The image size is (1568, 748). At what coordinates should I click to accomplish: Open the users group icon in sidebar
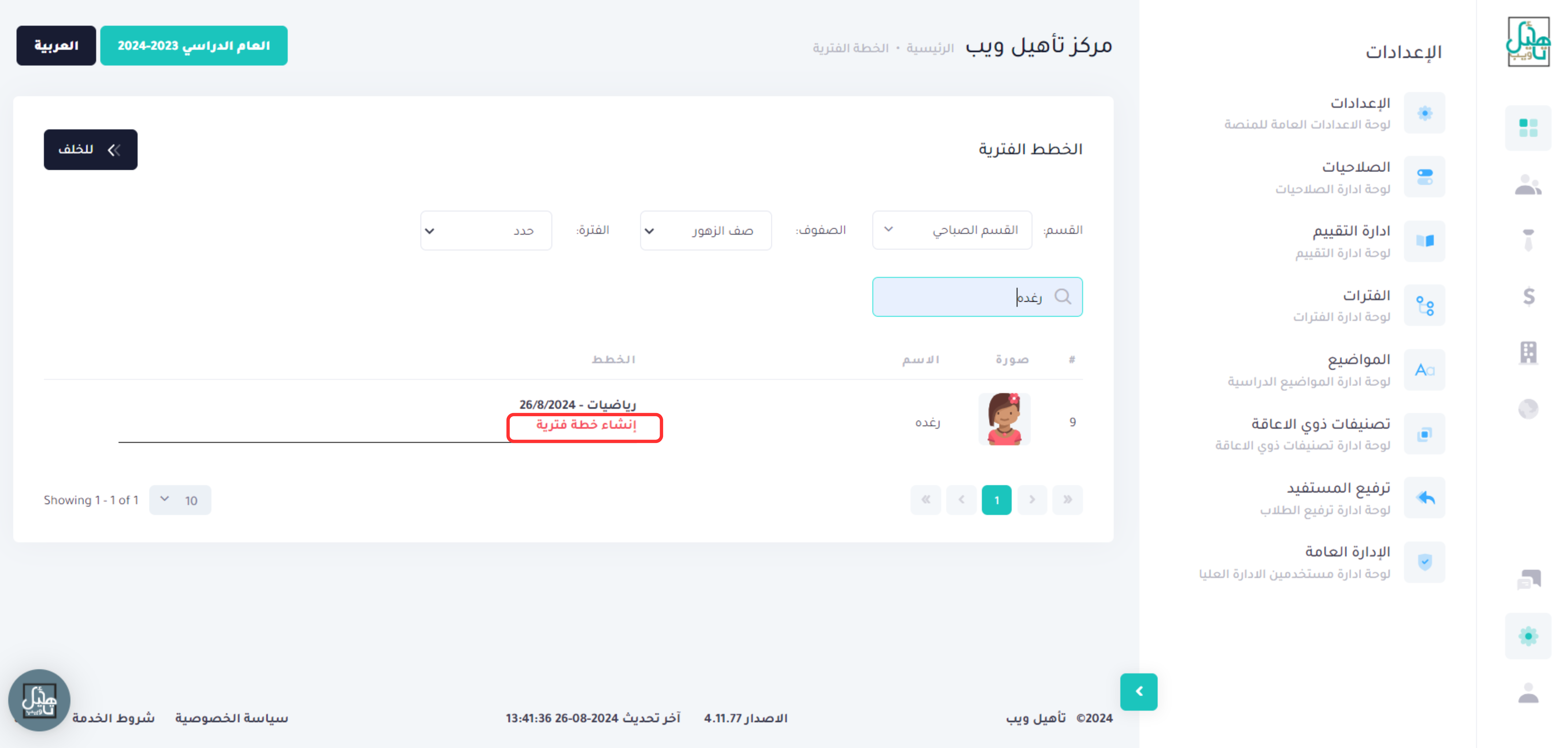click(x=1528, y=185)
